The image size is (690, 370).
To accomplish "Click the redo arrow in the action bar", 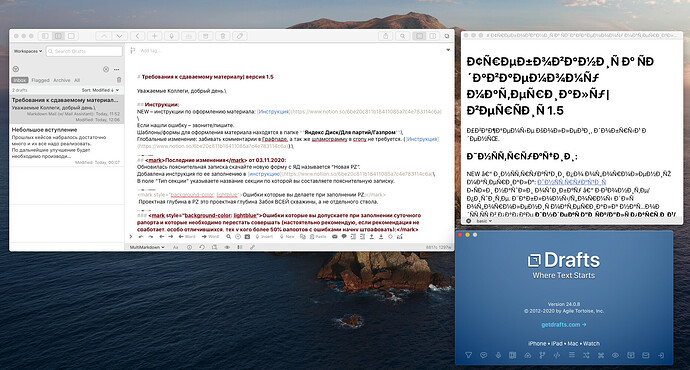I will 150,237.
